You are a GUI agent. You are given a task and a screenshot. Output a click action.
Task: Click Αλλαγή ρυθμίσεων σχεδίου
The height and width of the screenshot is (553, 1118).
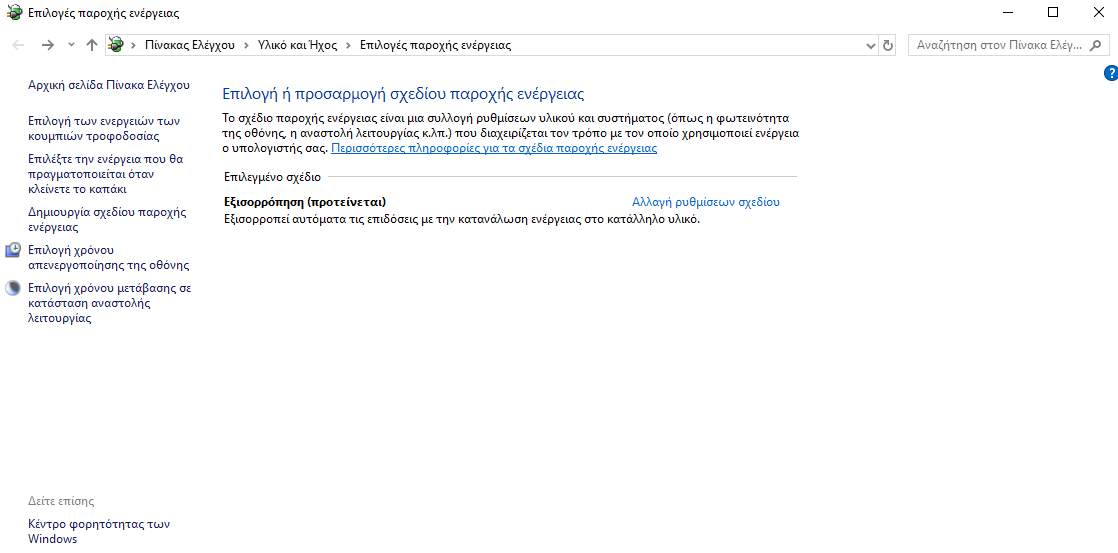(x=706, y=202)
